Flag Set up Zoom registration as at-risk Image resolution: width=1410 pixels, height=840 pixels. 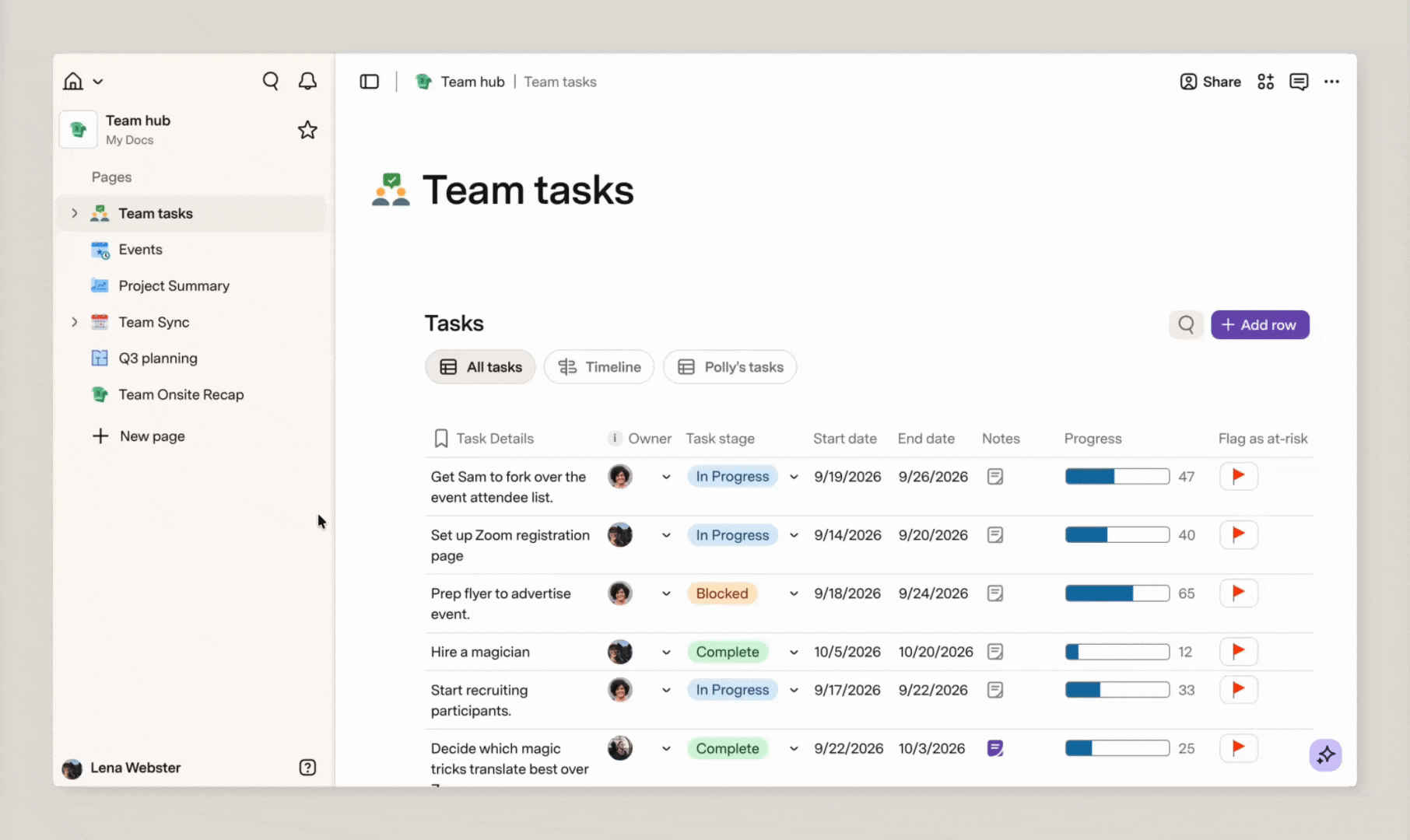(1239, 534)
